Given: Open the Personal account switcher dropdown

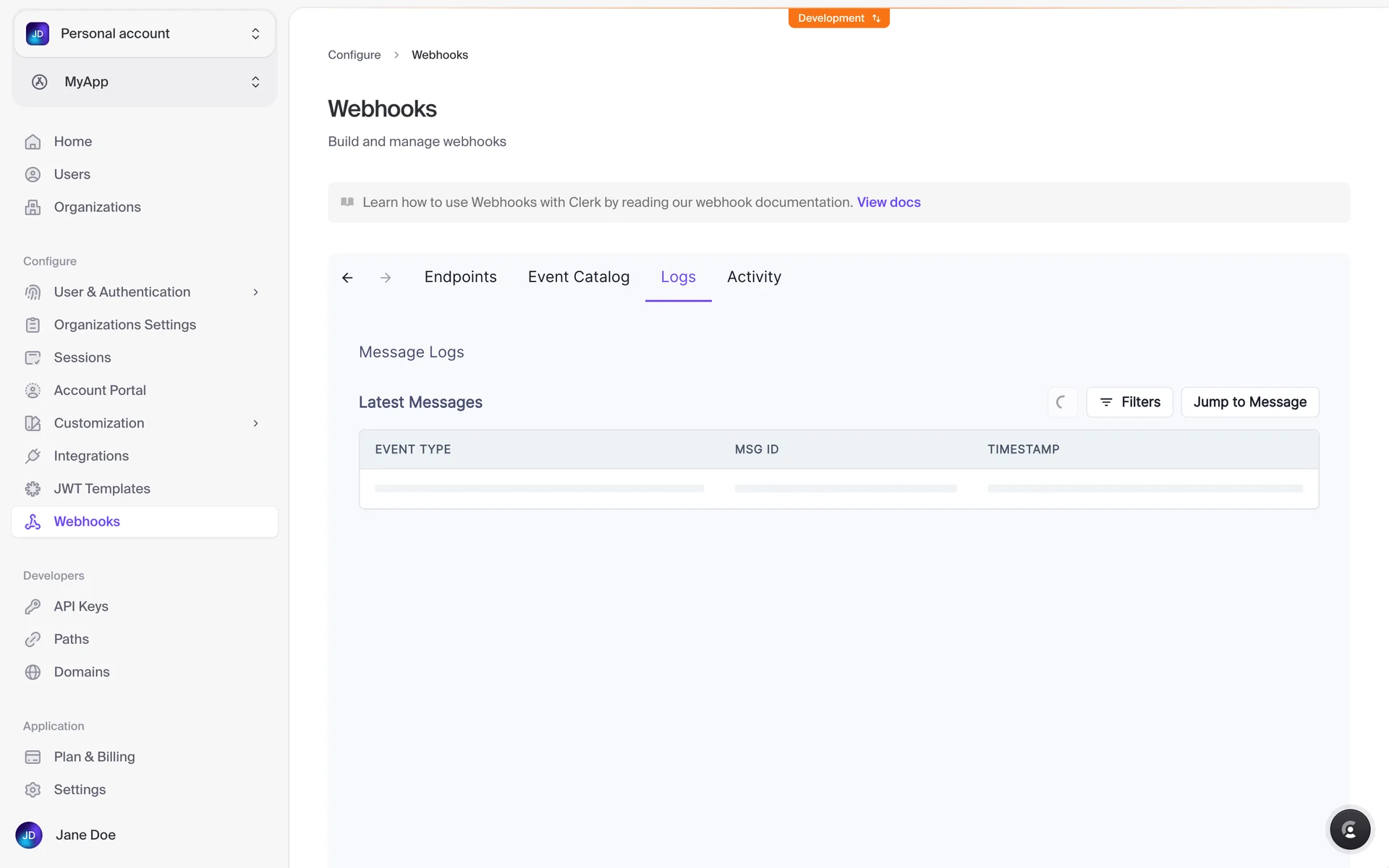Looking at the screenshot, I should pyautogui.click(x=145, y=34).
